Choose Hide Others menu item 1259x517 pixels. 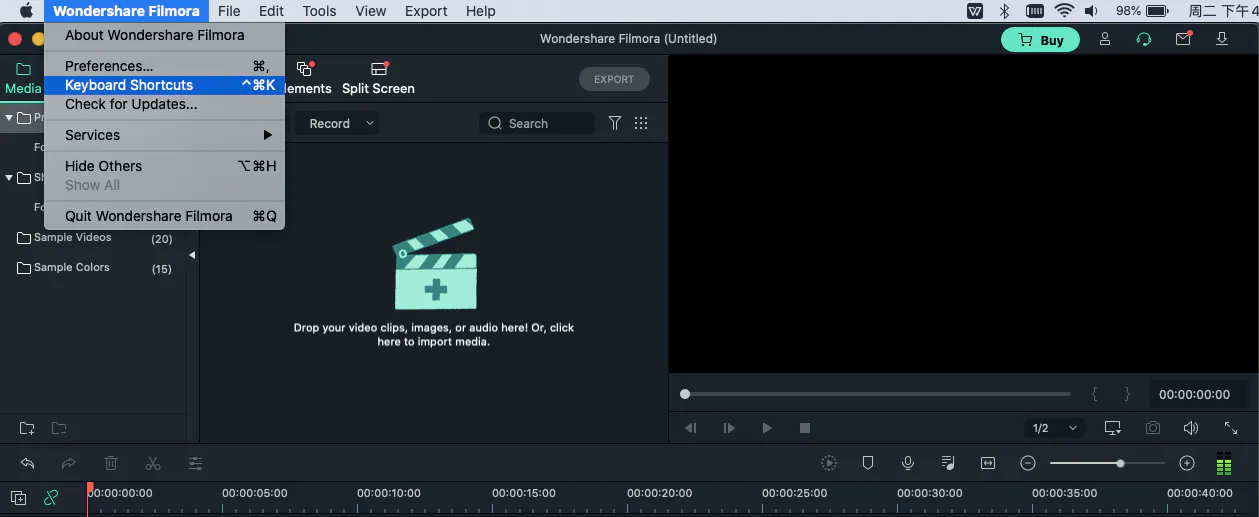click(165, 166)
